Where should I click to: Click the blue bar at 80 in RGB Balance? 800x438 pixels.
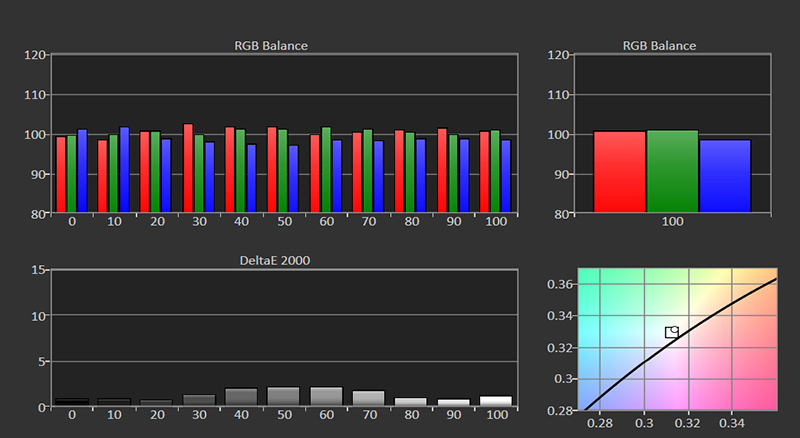[x=420, y=176]
